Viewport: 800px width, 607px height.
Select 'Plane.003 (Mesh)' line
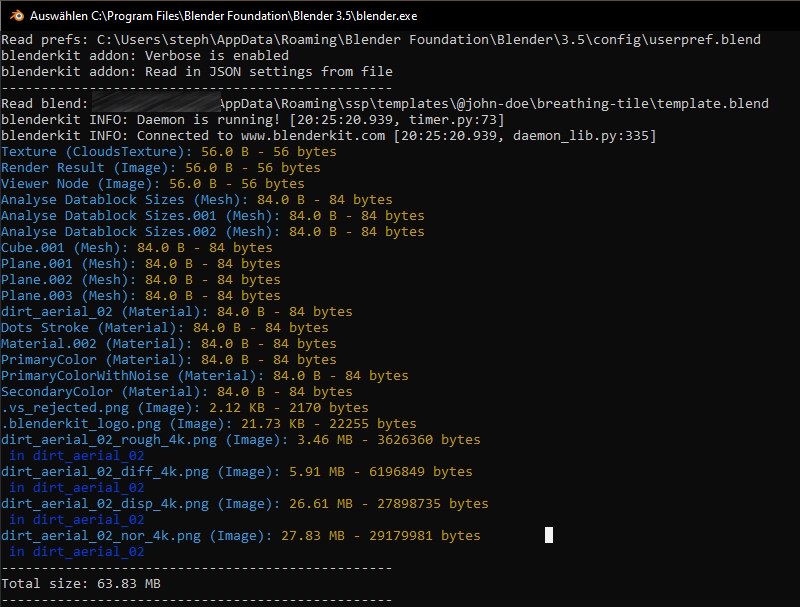point(141,295)
